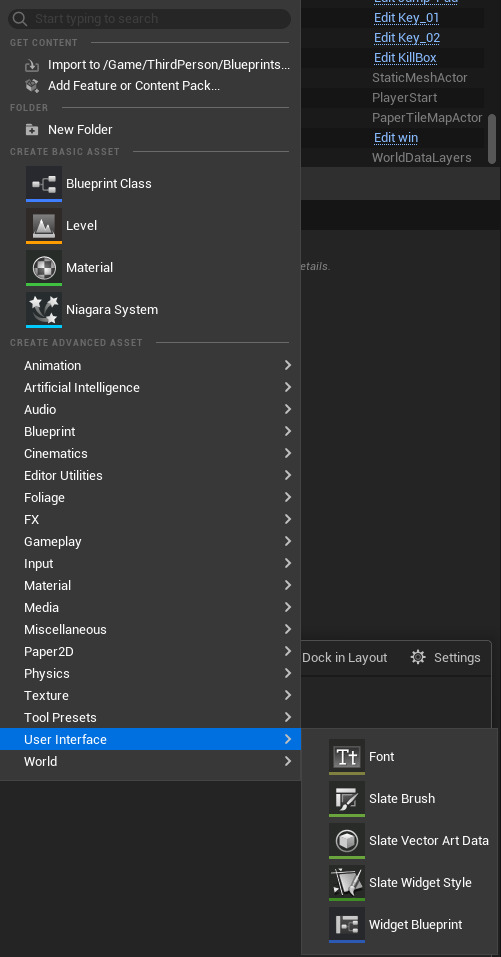Open the Input category
Image resolution: width=501 pixels, height=957 pixels.
pyautogui.click(x=150, y=563)
